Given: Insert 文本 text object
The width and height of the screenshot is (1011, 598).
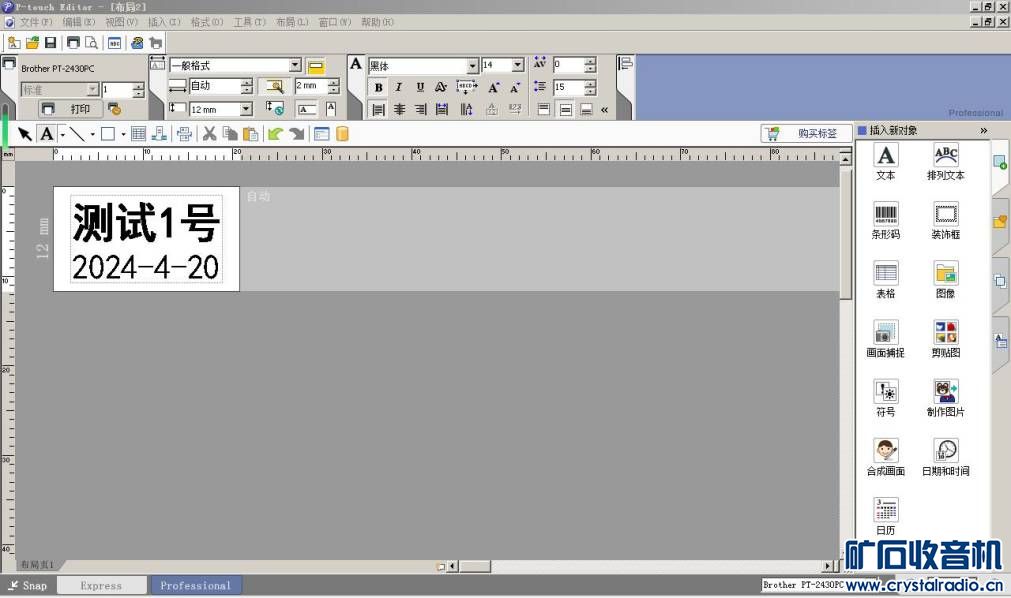Looking at the screenshot, I should click(x=885, y=162).
